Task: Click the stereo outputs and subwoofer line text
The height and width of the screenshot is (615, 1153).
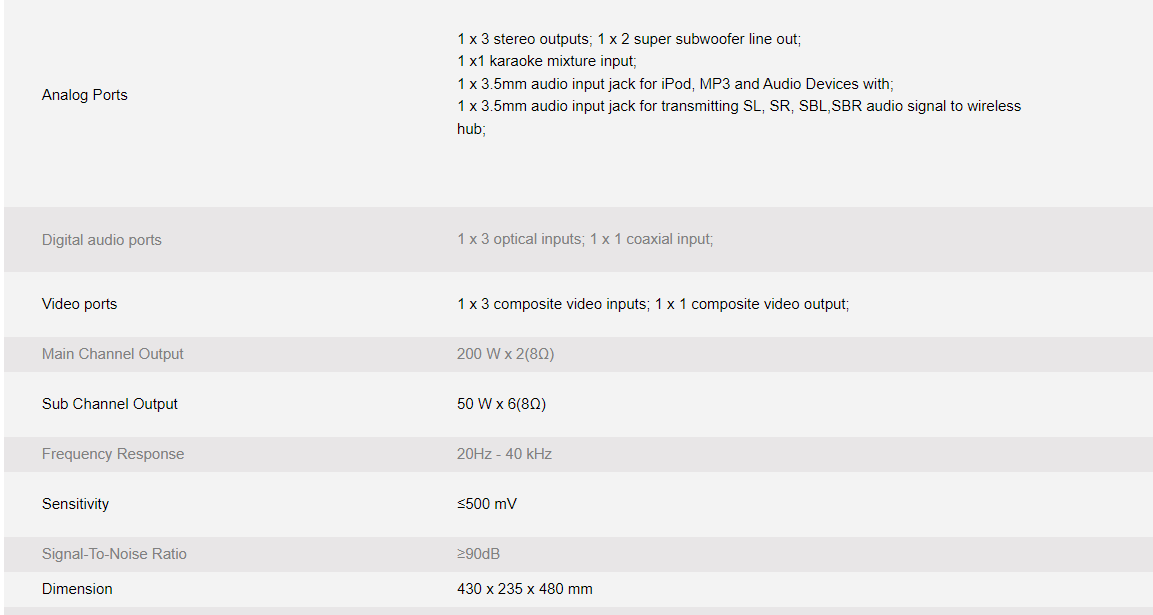Action: [x=629, y=39]
